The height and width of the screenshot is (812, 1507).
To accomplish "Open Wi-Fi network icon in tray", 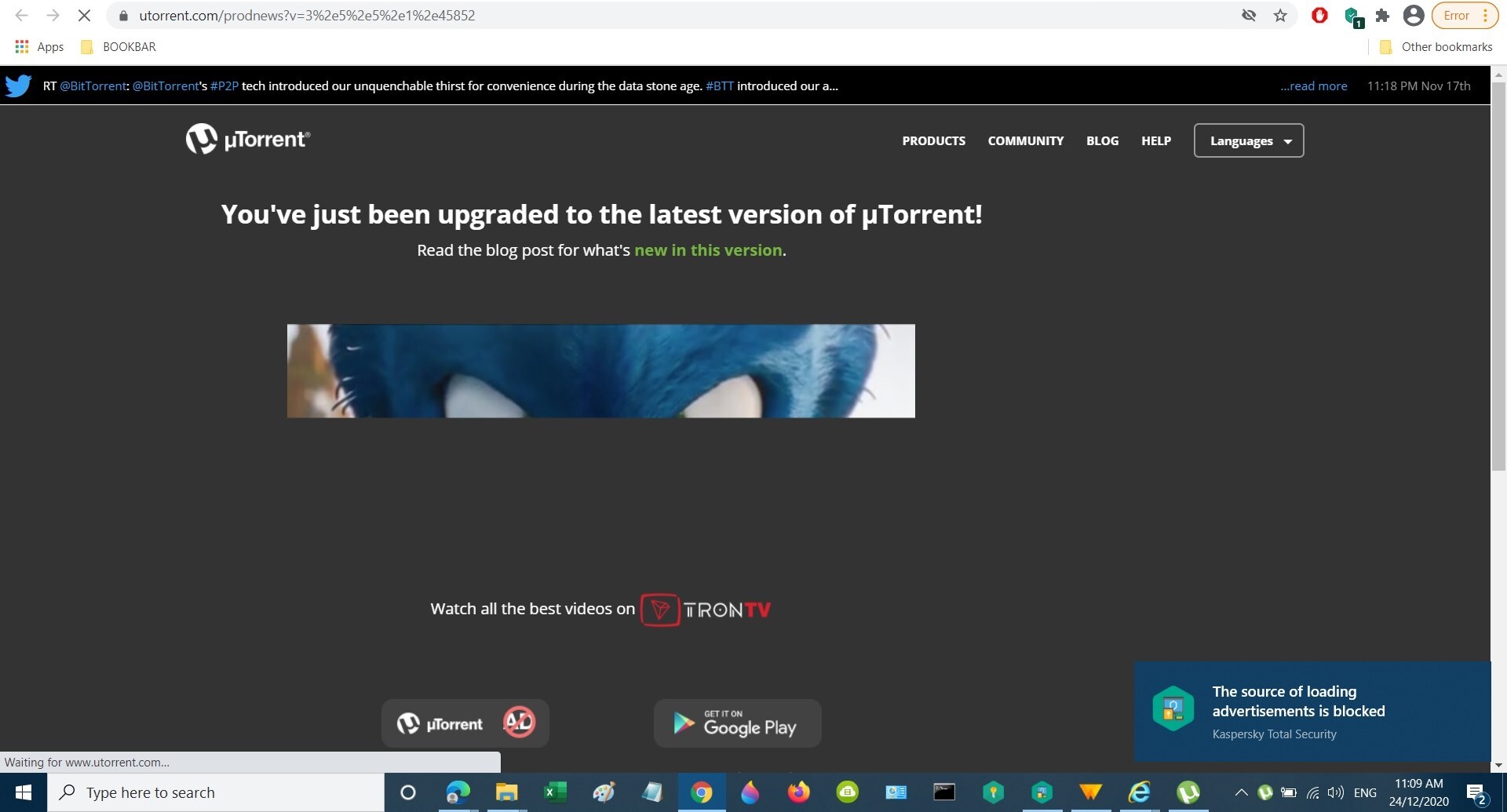I will (1312, 792).
